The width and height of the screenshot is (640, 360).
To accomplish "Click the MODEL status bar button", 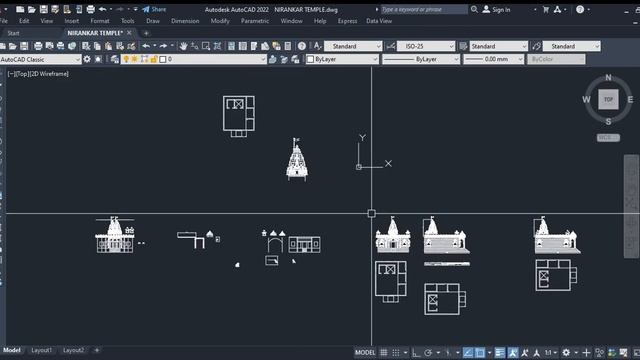I will [365, 353].
